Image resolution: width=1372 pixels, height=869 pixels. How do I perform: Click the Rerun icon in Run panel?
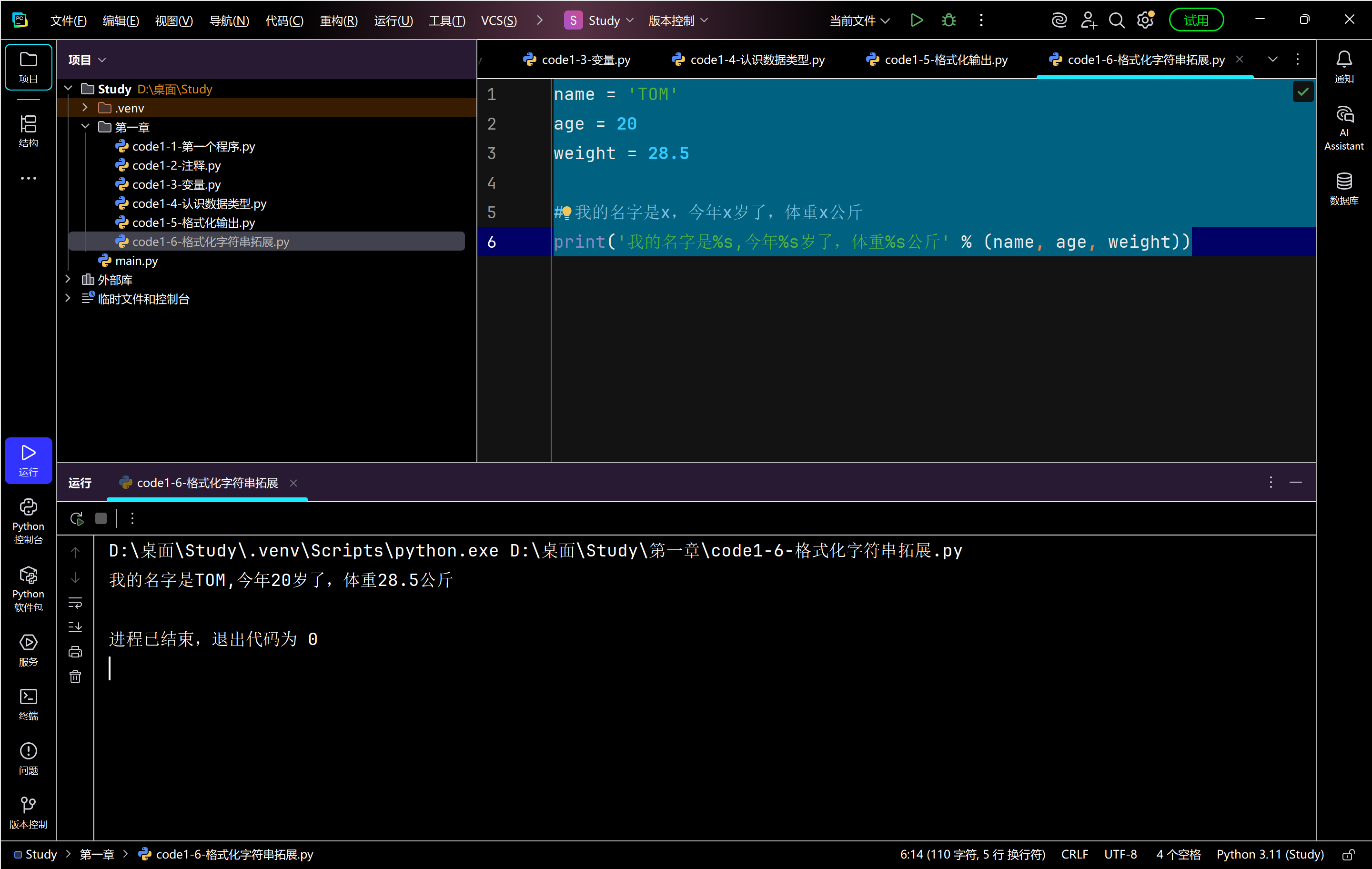coord(77,518)
